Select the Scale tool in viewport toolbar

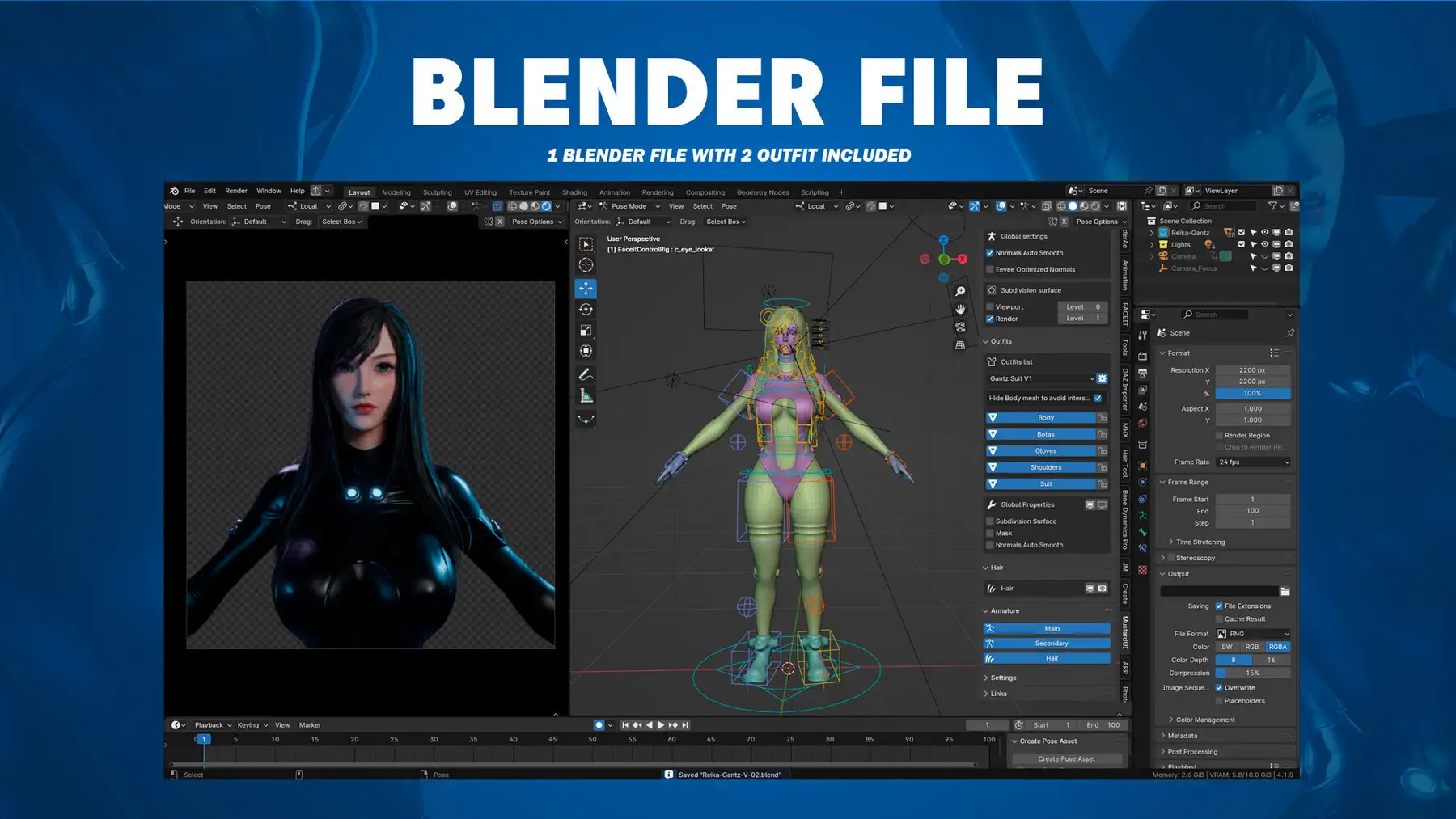click(x=586, y=330)
